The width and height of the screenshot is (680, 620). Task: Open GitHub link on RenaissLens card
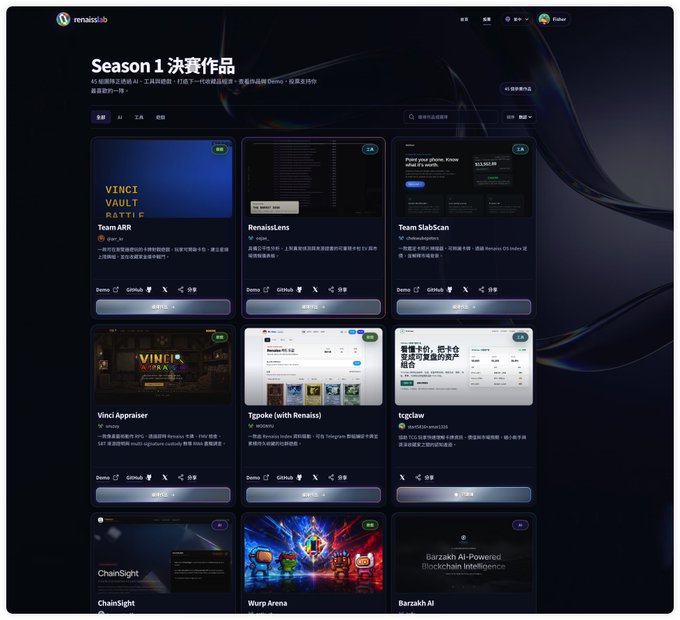[289, 290]
